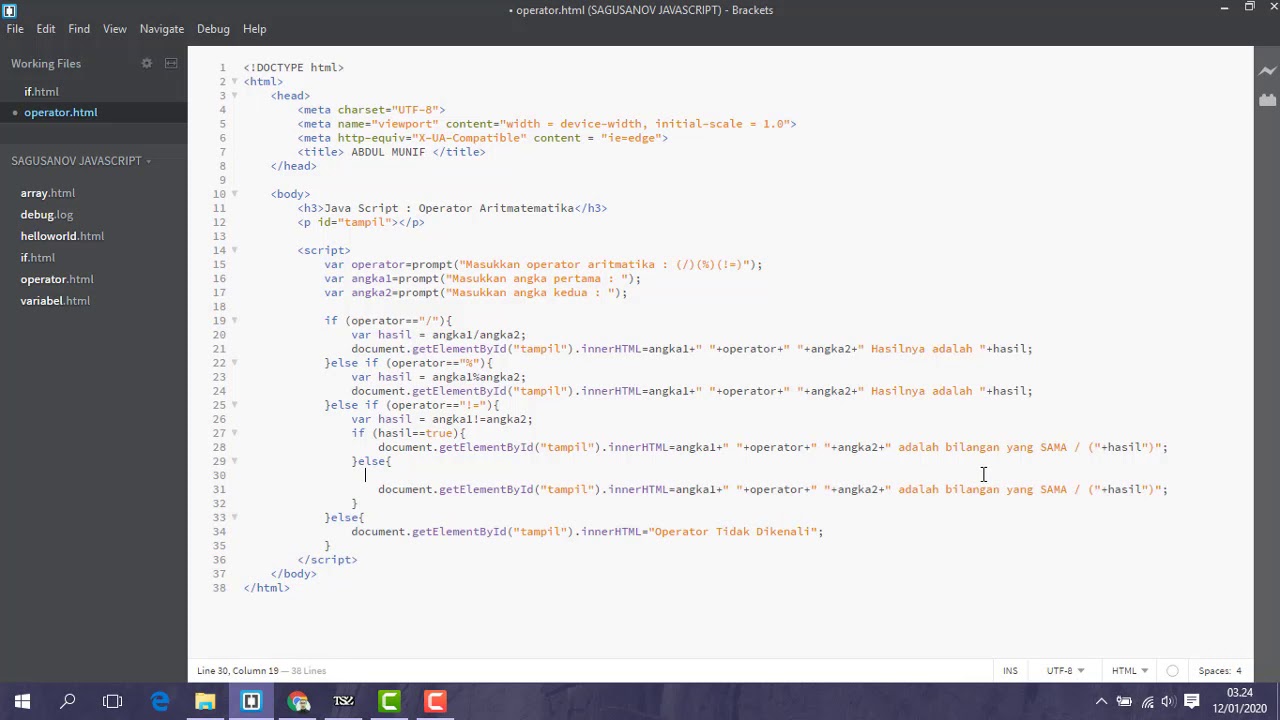Open the File menu
This screenshot has height=720, width=1280.
point(15,29)
